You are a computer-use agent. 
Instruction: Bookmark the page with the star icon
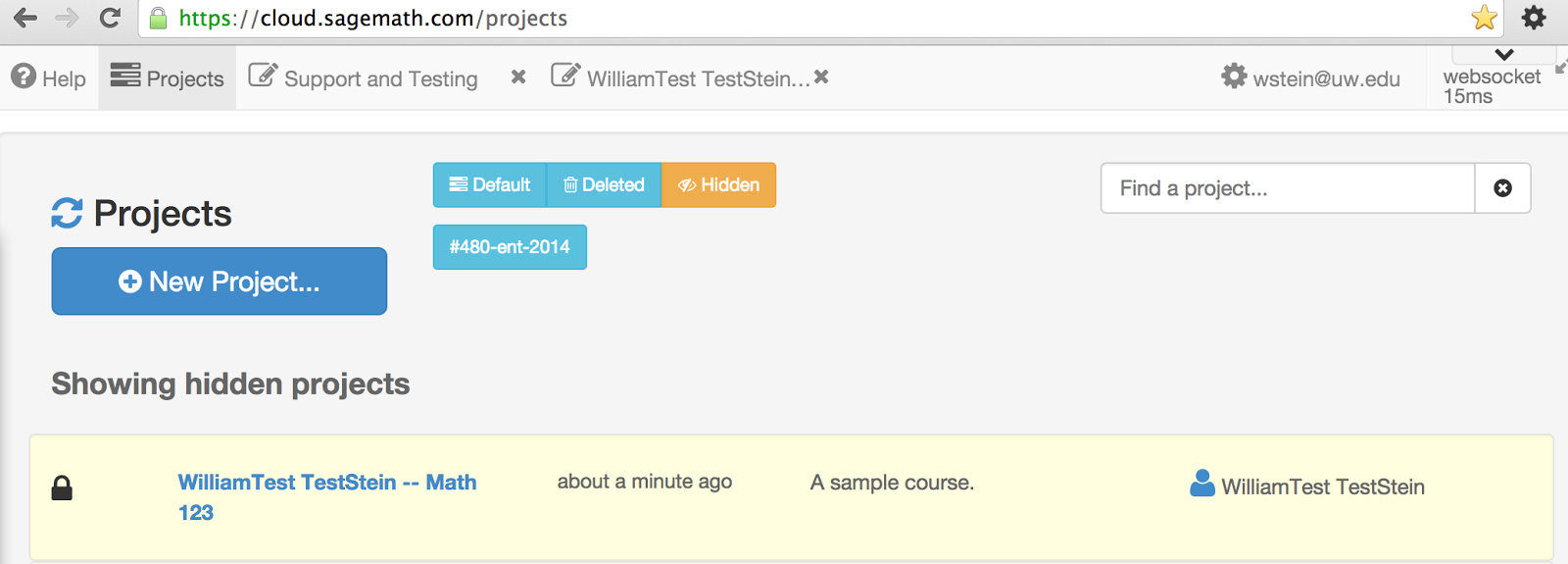(x=1484, y=18)
